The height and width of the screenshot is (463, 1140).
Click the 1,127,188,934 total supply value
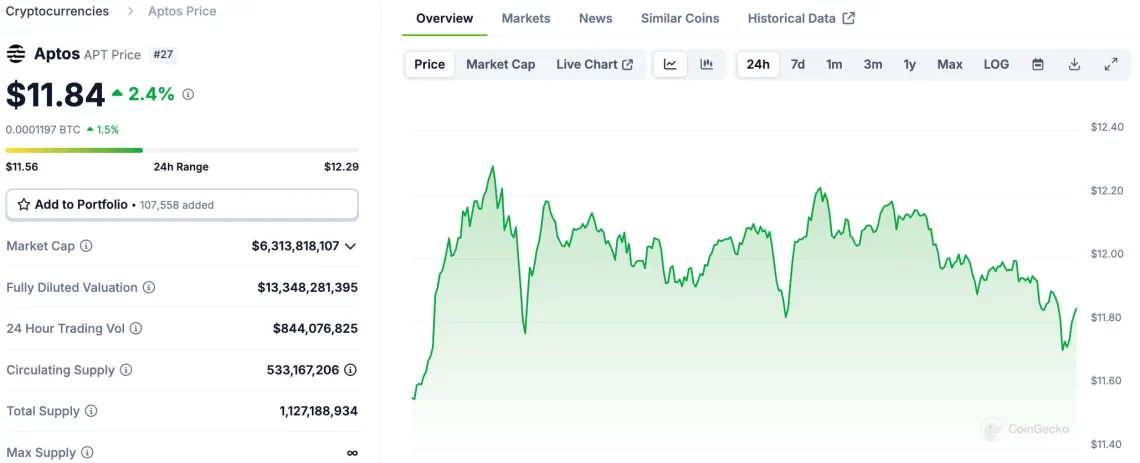pyautogui.click(x=318, y=411)
